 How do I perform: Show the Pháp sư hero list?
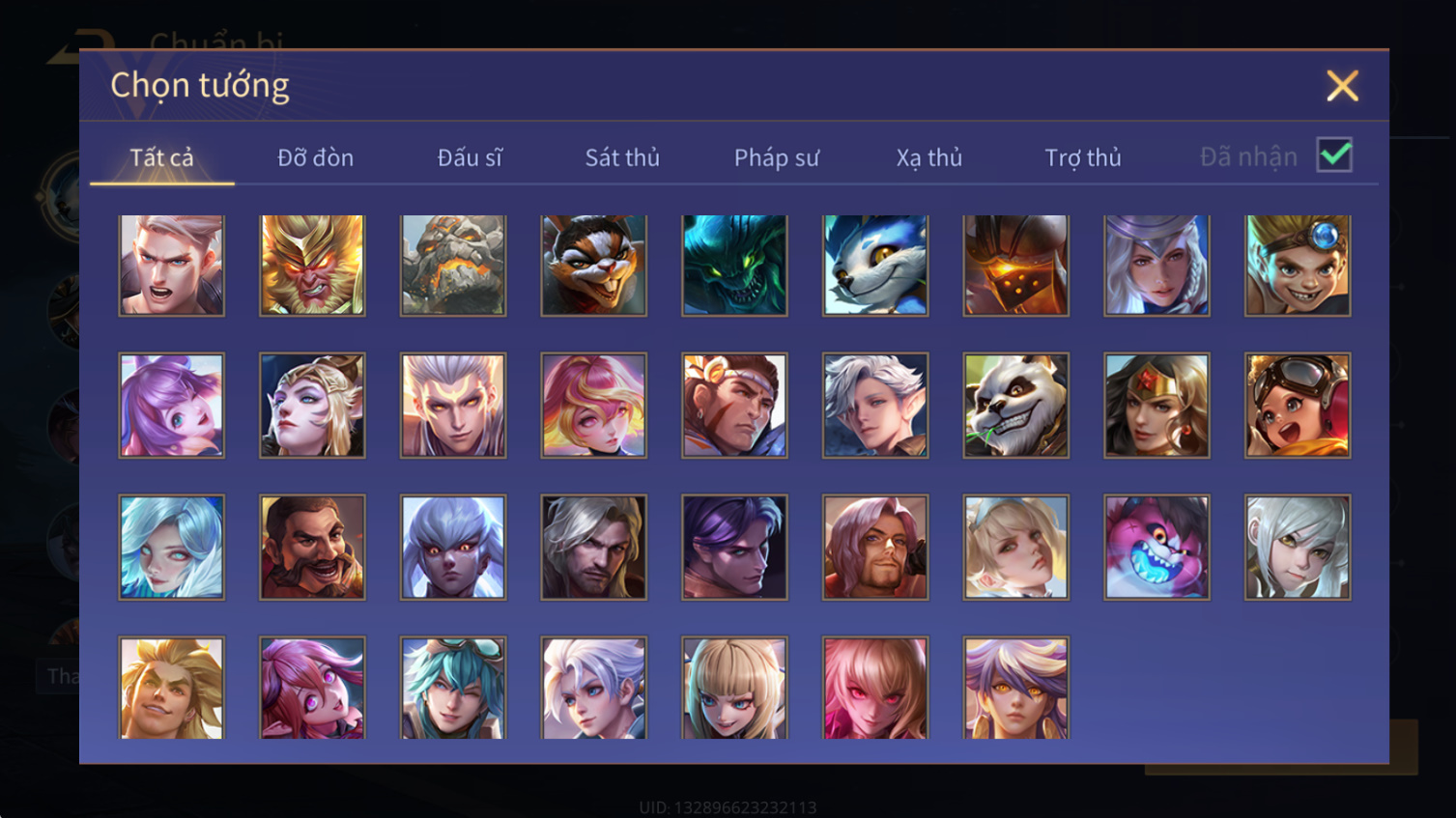(x=776, y=157)
